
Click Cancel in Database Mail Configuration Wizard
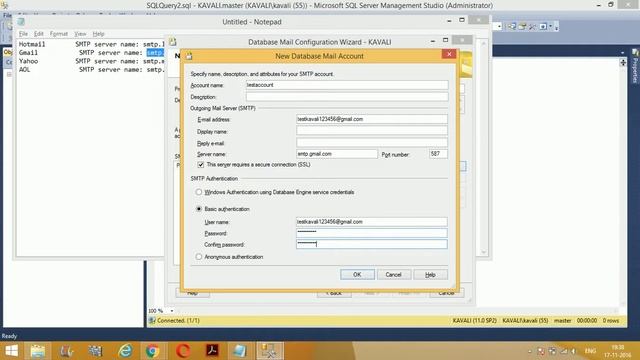coord(447,293)
